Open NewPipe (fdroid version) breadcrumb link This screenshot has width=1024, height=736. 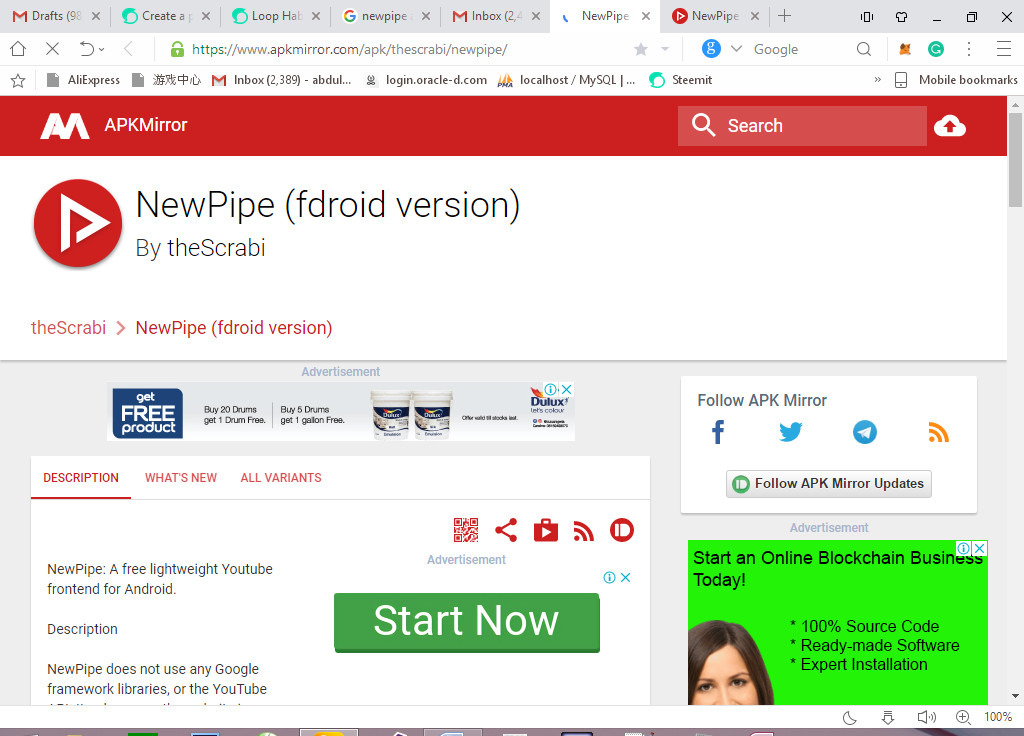[234, 328]
